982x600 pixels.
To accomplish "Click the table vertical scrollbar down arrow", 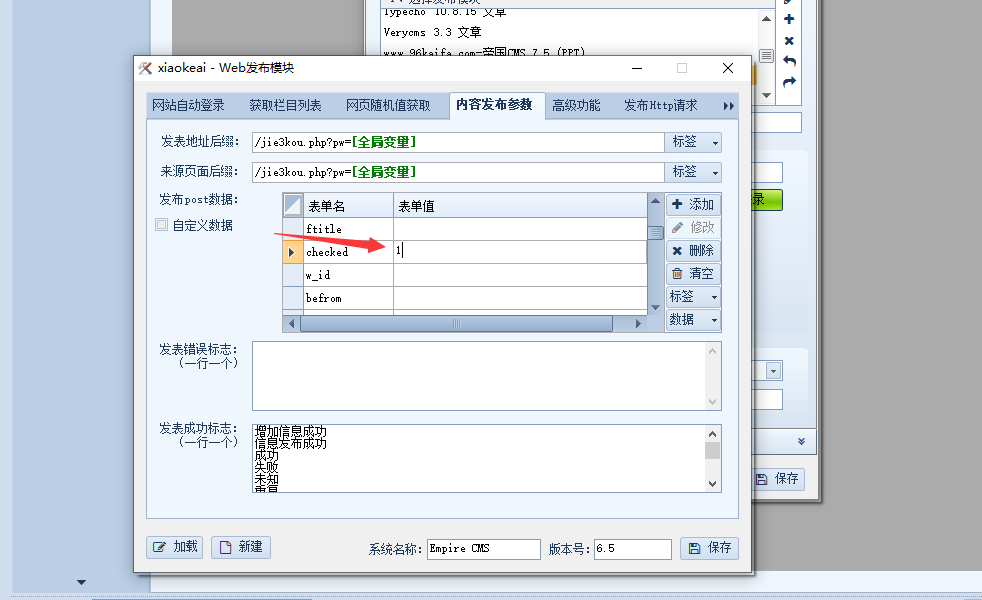I will [x=655, y=308].
